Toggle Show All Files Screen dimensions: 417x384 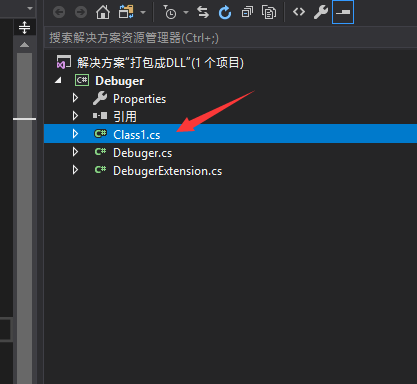pos(269,12)
